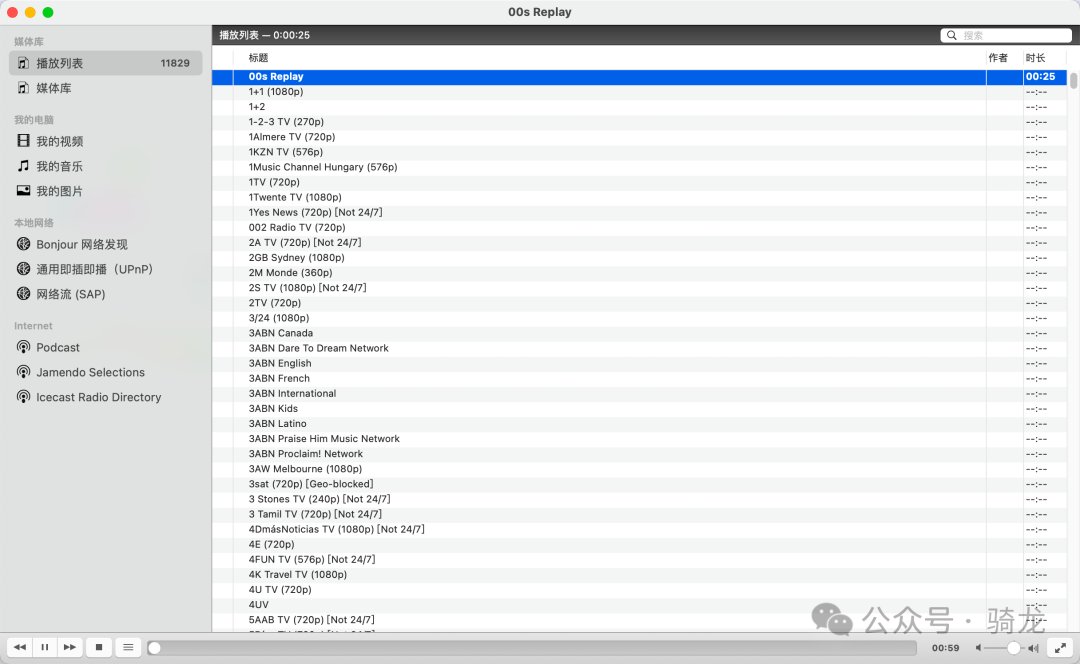Open Icecast Radio Directory
This screenshot has width=1080, height=664.
(105, 397)
